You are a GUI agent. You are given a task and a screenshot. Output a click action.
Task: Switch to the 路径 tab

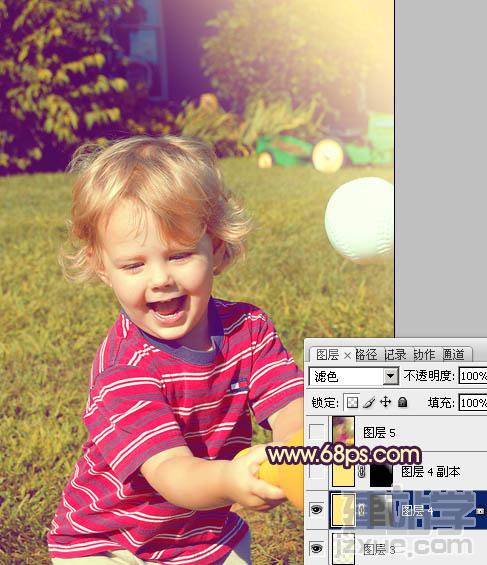pyautogui.click(x=366, y=355)
